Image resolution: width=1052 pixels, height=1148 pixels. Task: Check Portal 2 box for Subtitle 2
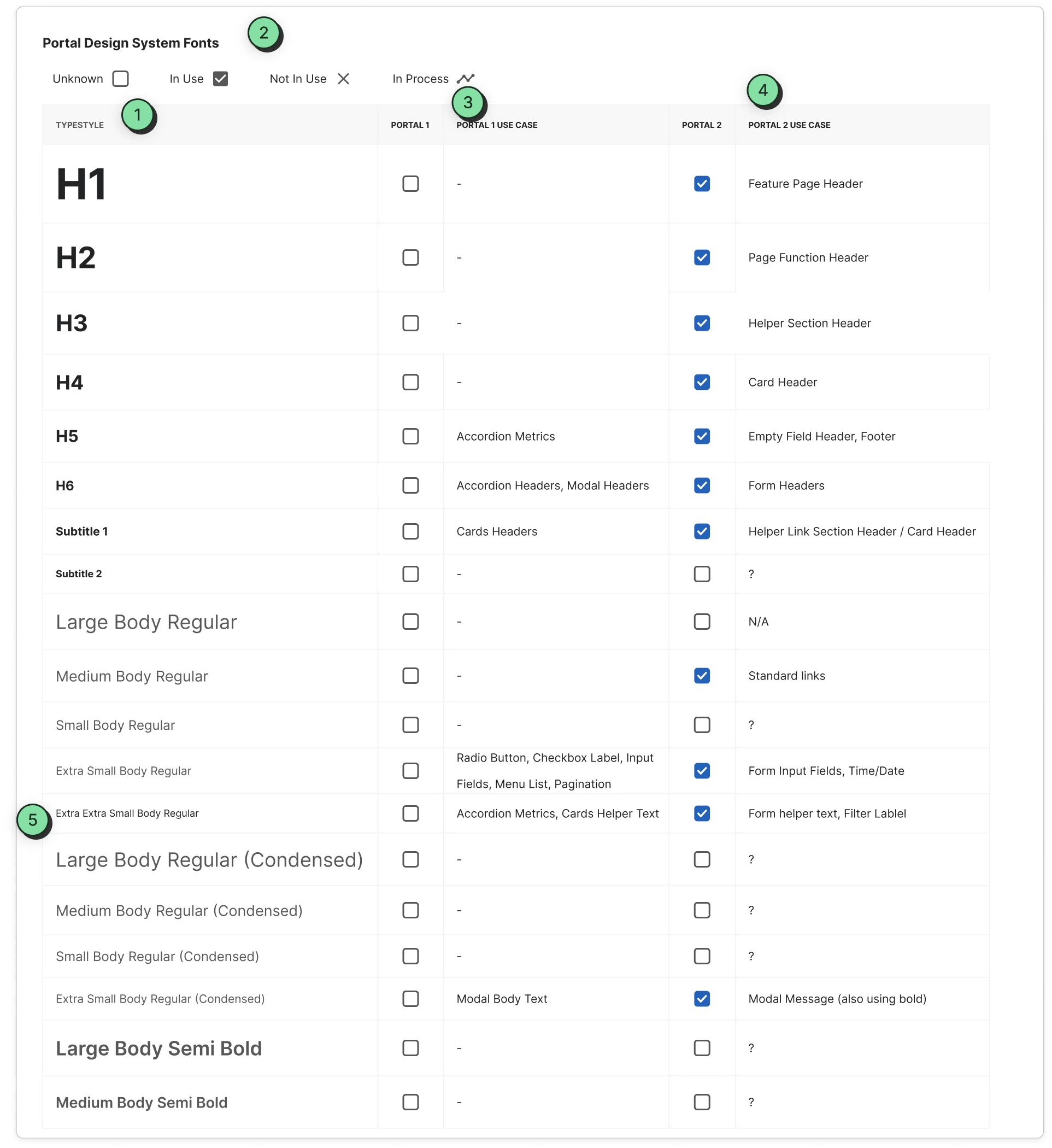click(x=702, y=574)
